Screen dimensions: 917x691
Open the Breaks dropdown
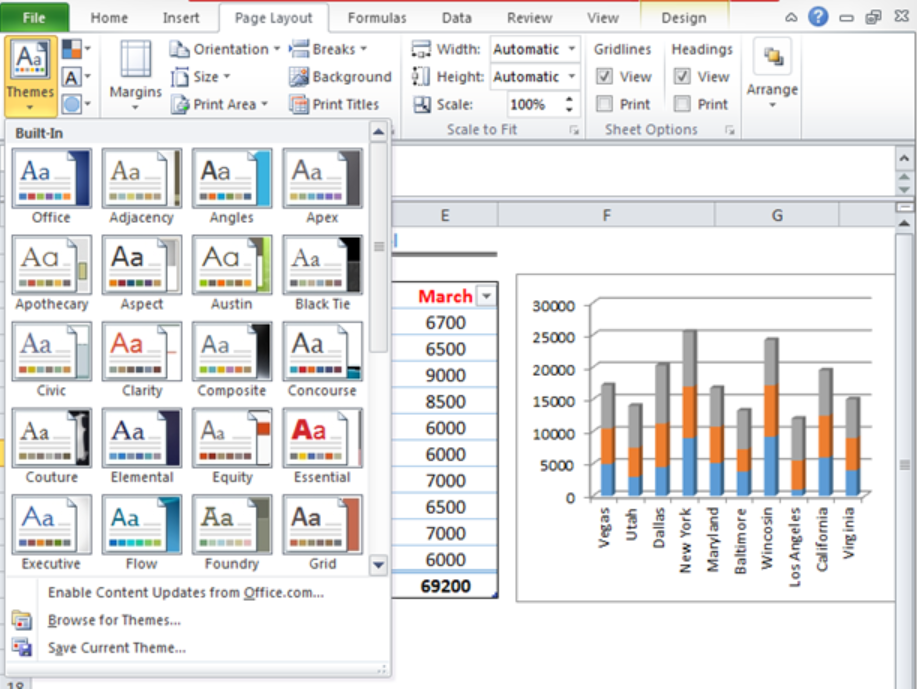pyautogui.click(x=328, y=49)
